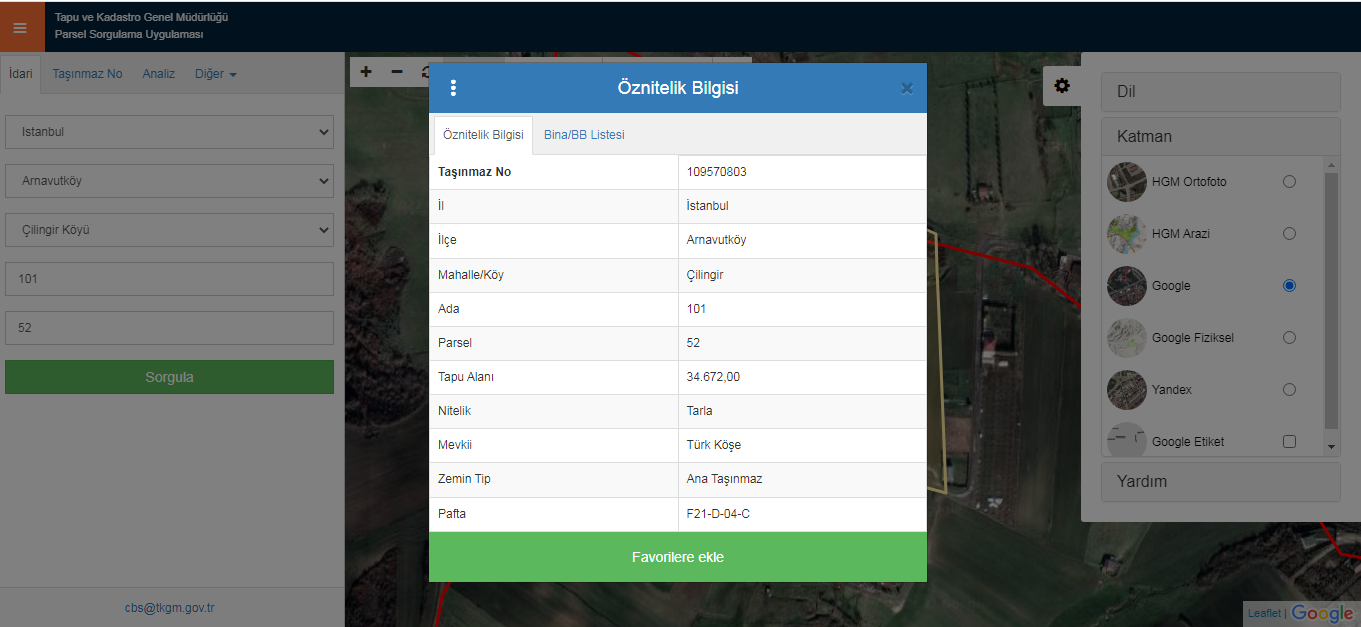1361x627 pixels.
Task: Expand the Arnavutköy district dropdown
Action: tap(169, 181)
